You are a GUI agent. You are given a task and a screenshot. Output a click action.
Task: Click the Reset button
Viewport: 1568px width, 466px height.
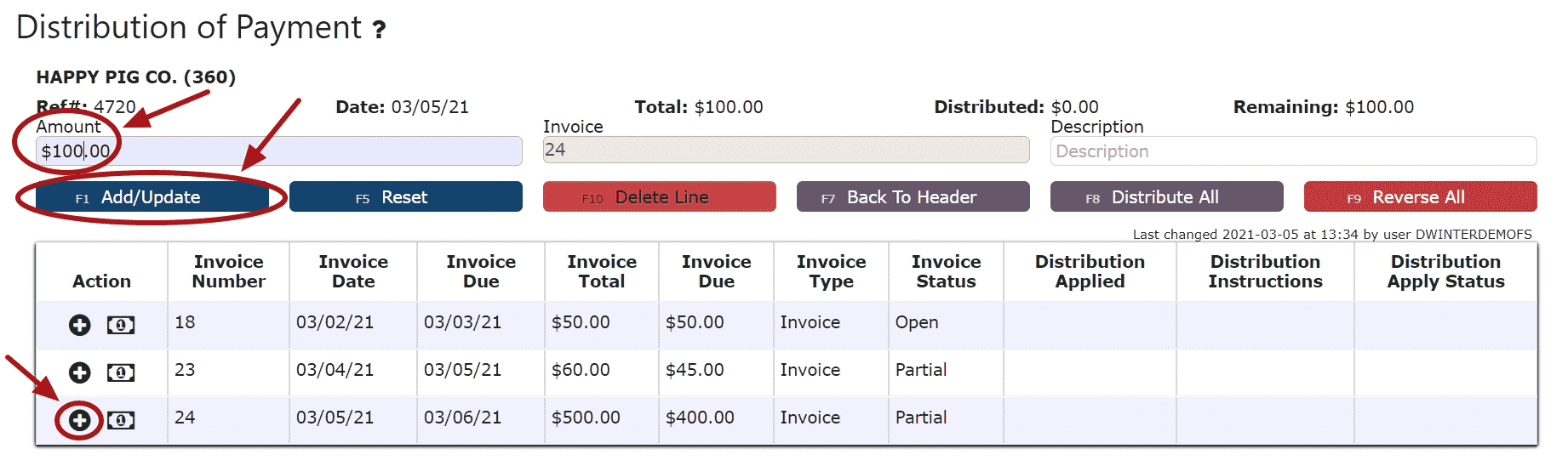coord(406,196)
